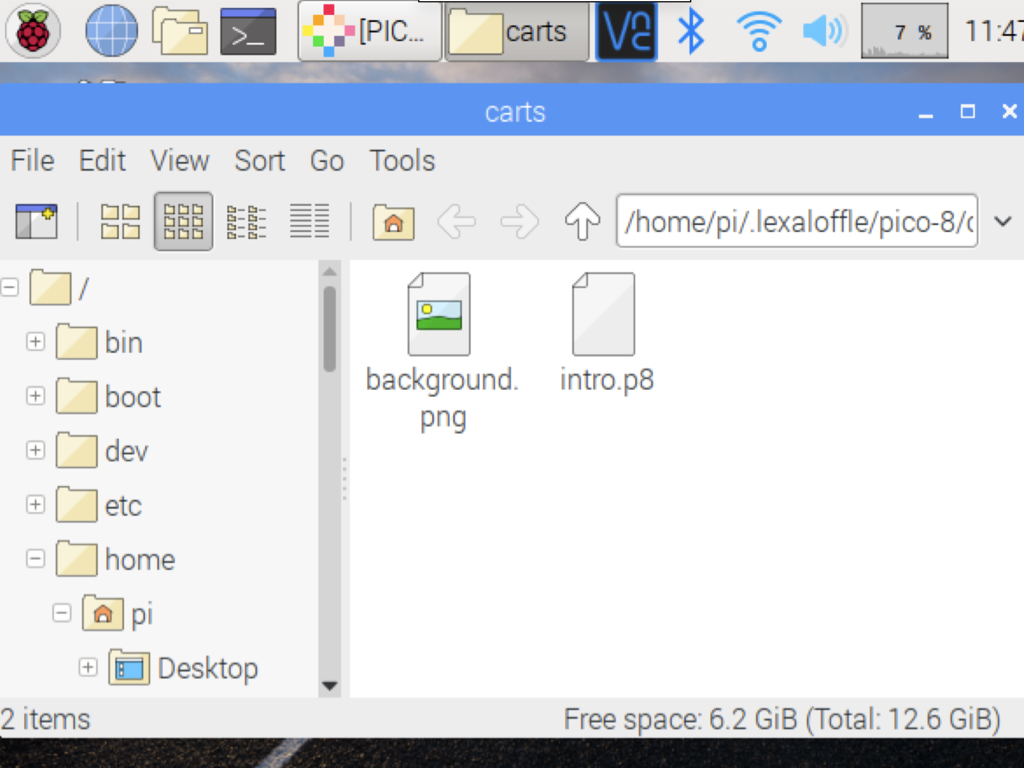The width and height of the screenshot is (1024, 768).
Task: Open the path history dropdown arrow
Action: pos(1002,221)
